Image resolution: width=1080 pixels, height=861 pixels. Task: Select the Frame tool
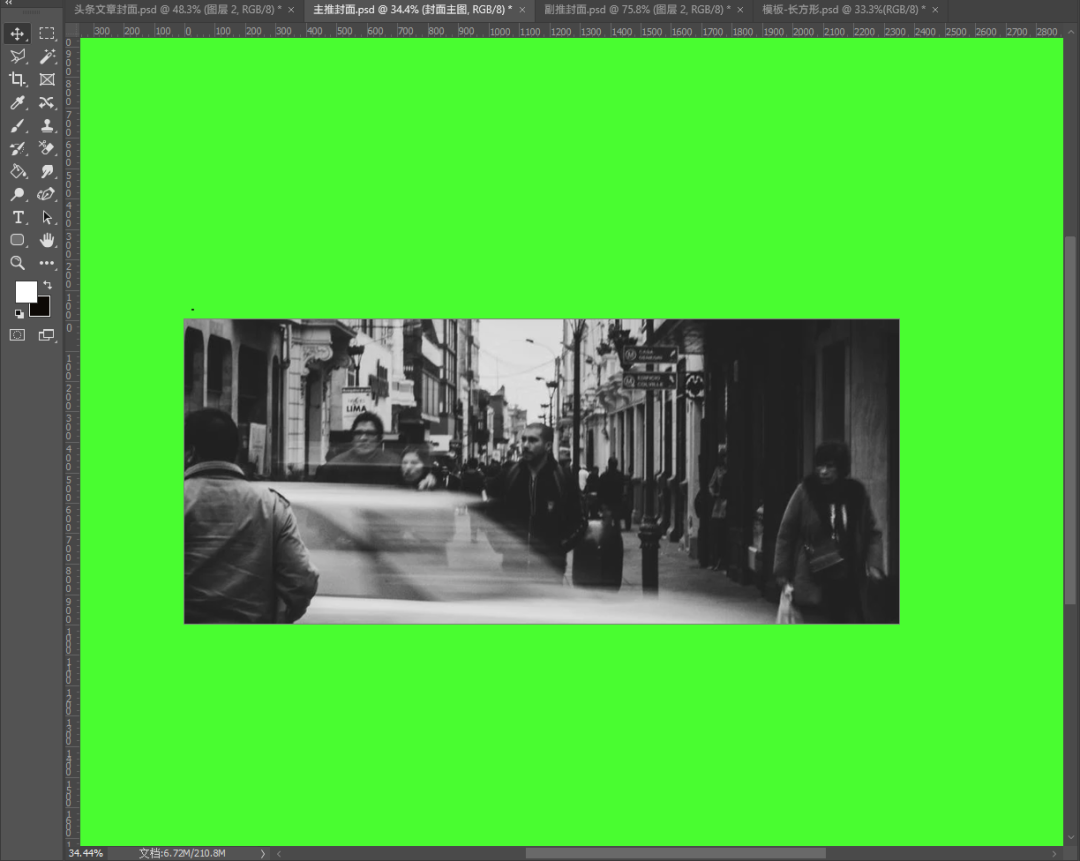tap(47, 79)
